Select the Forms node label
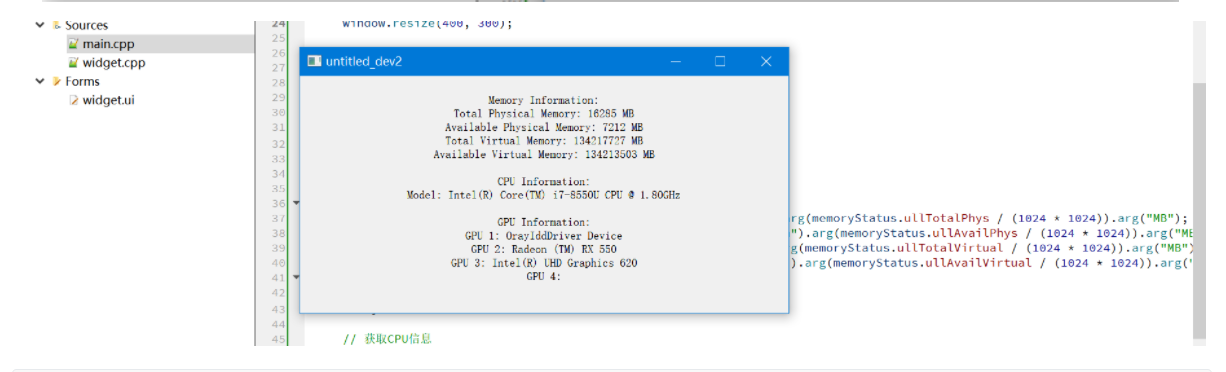The image size is (1226, 372). click(x=83, y=81)
